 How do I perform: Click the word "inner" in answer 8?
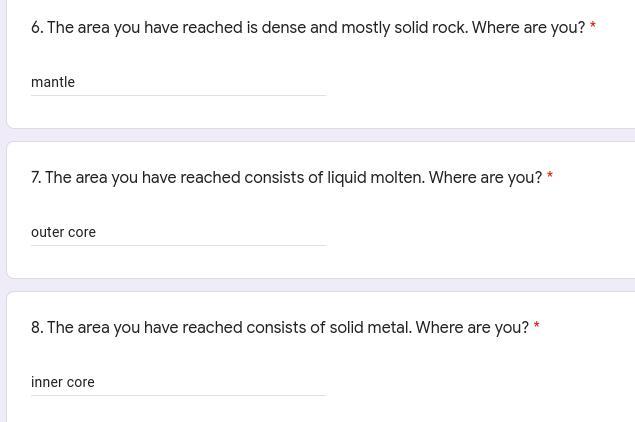46,382
